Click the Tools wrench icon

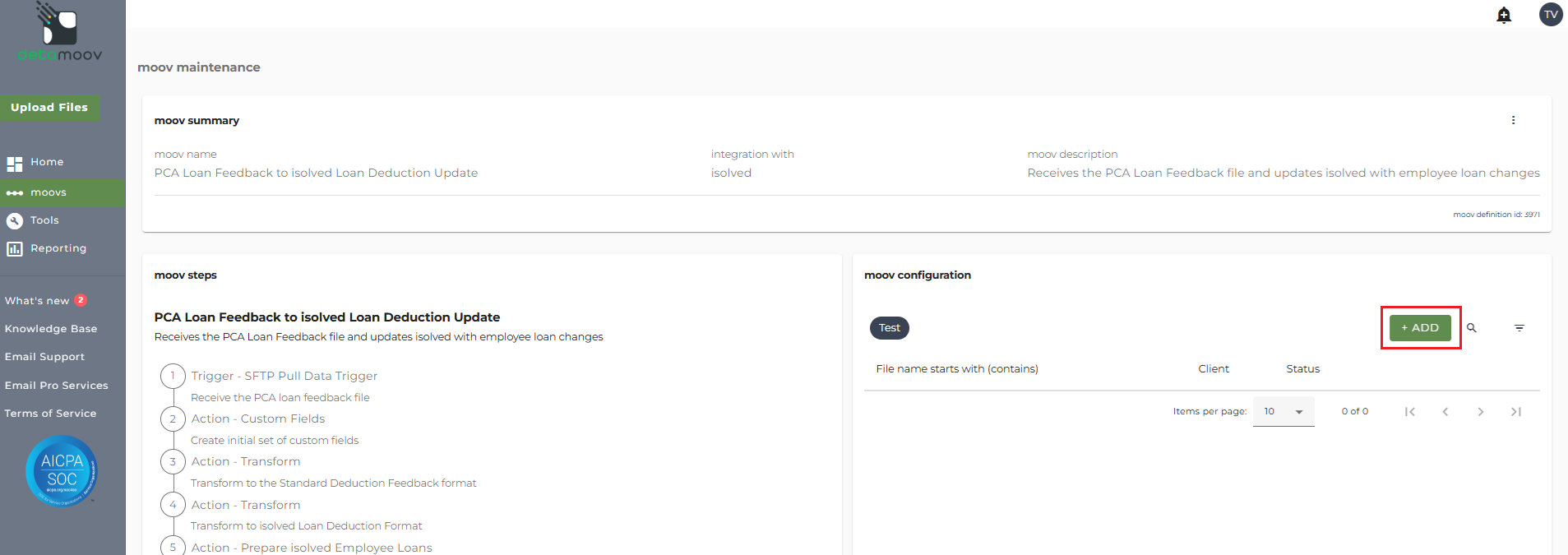[15, 220]
